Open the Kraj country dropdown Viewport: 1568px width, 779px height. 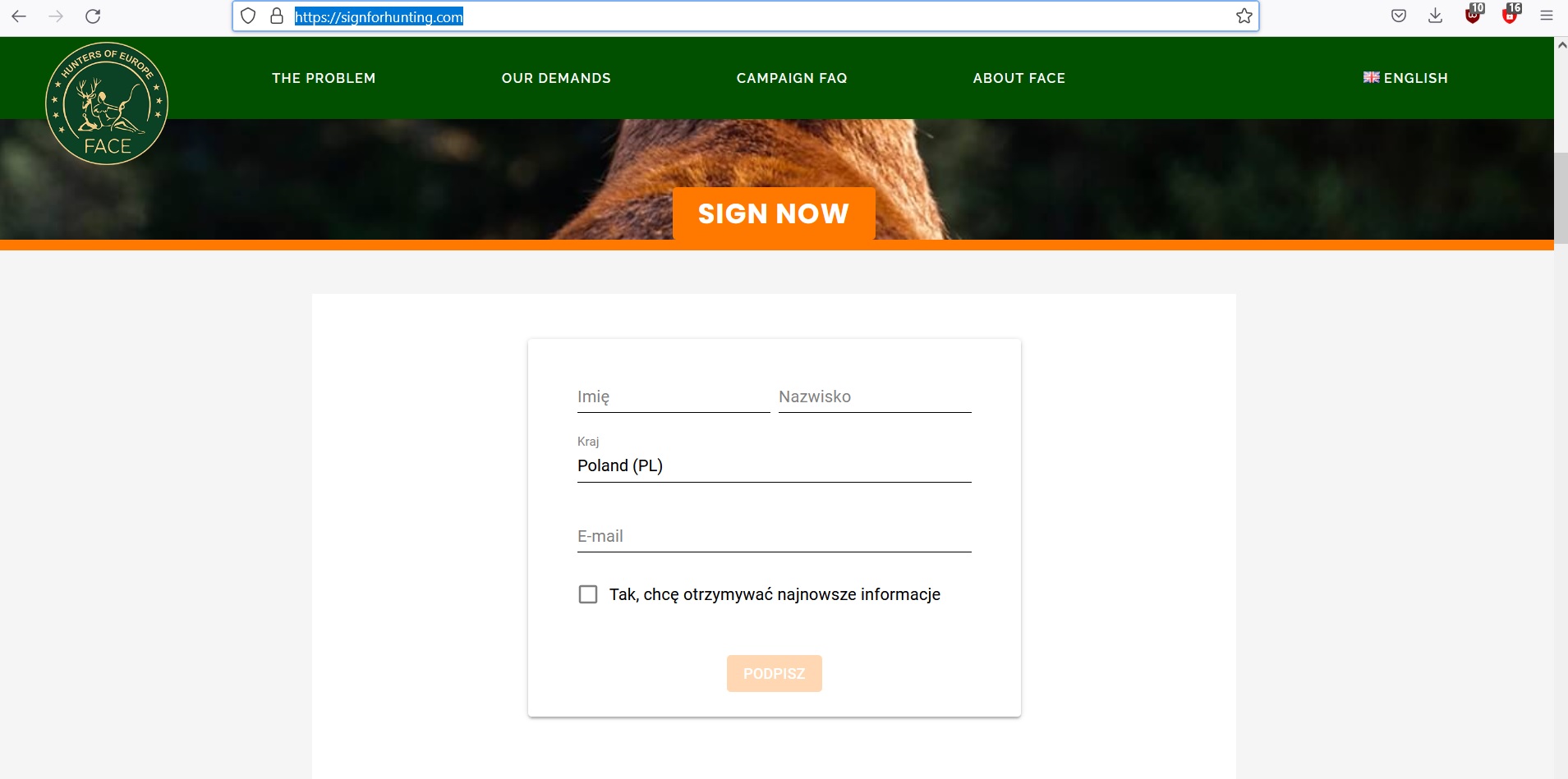774,465
